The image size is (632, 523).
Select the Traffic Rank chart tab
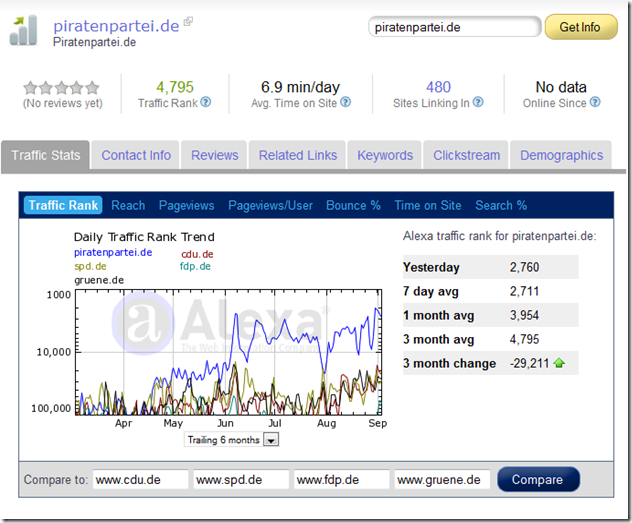click(x=63, y=205)
